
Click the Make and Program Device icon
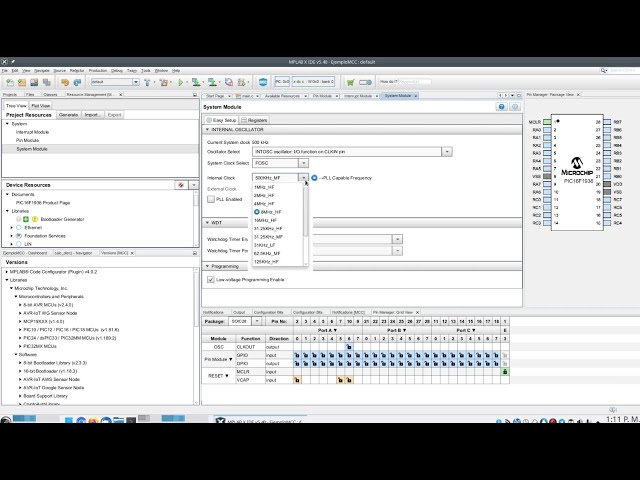point(196,82)
